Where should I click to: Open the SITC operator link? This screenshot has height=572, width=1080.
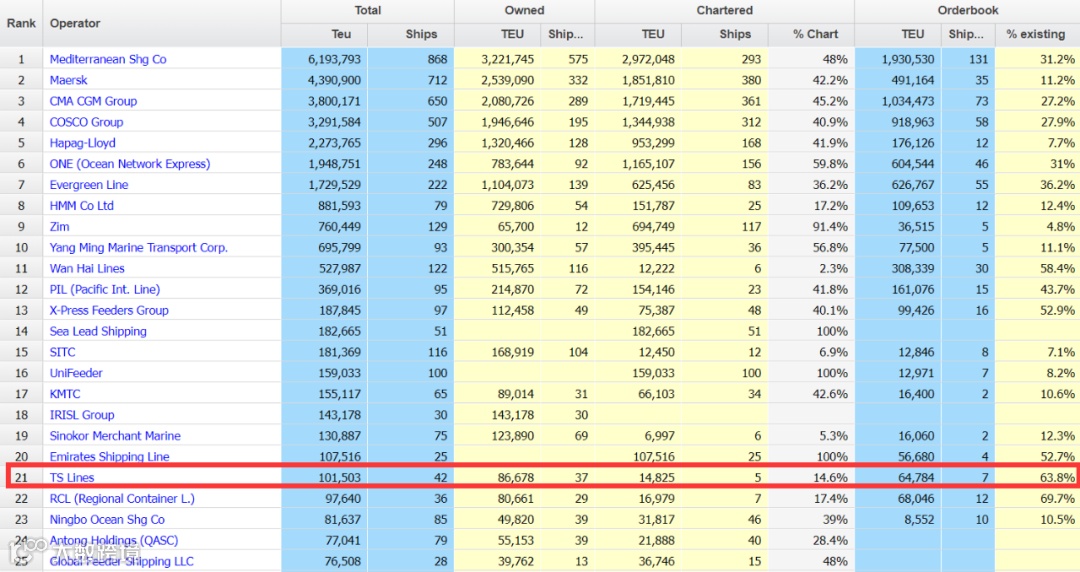[62, 352]
